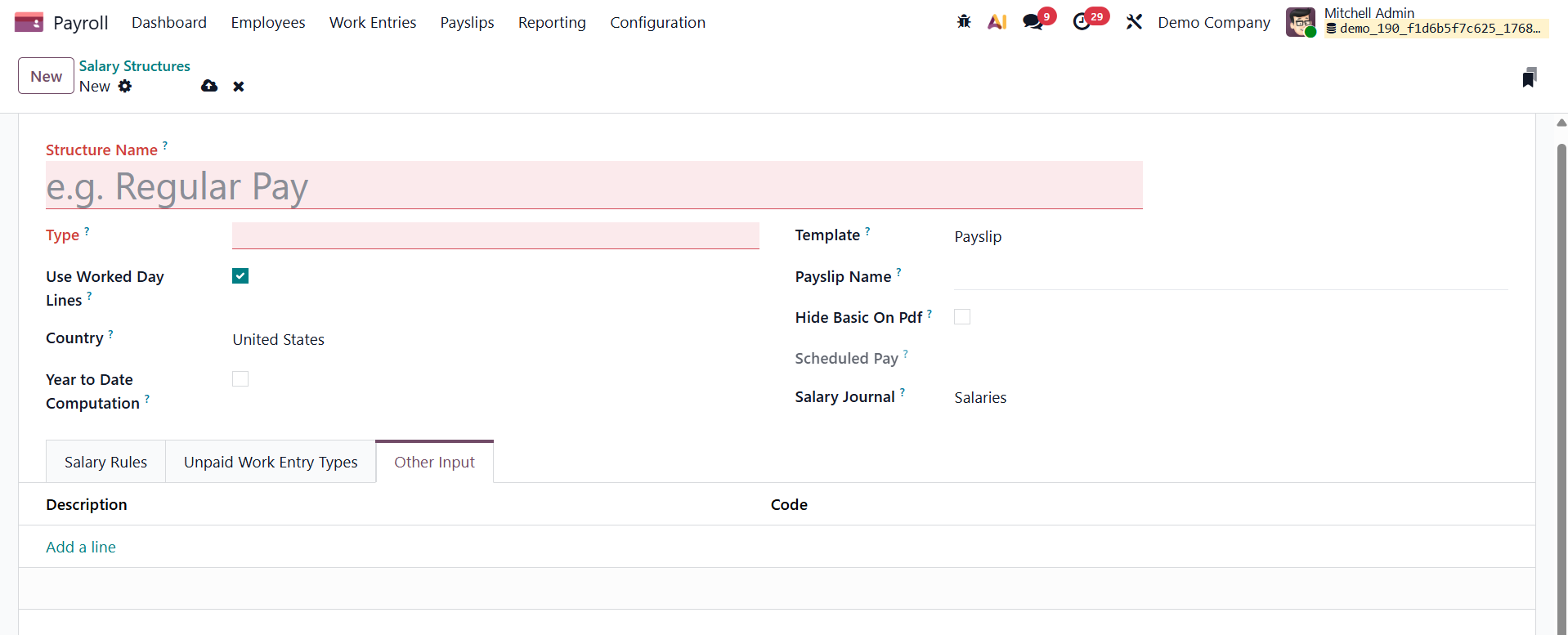Click the New button
1568x635 pixels.
click(x=47, y=76)
